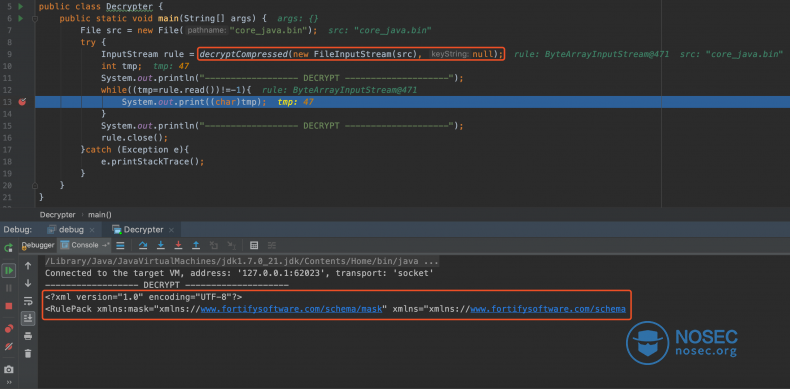
Task: Run class Decrypter via gutter arrow
Action: point(21,7)
